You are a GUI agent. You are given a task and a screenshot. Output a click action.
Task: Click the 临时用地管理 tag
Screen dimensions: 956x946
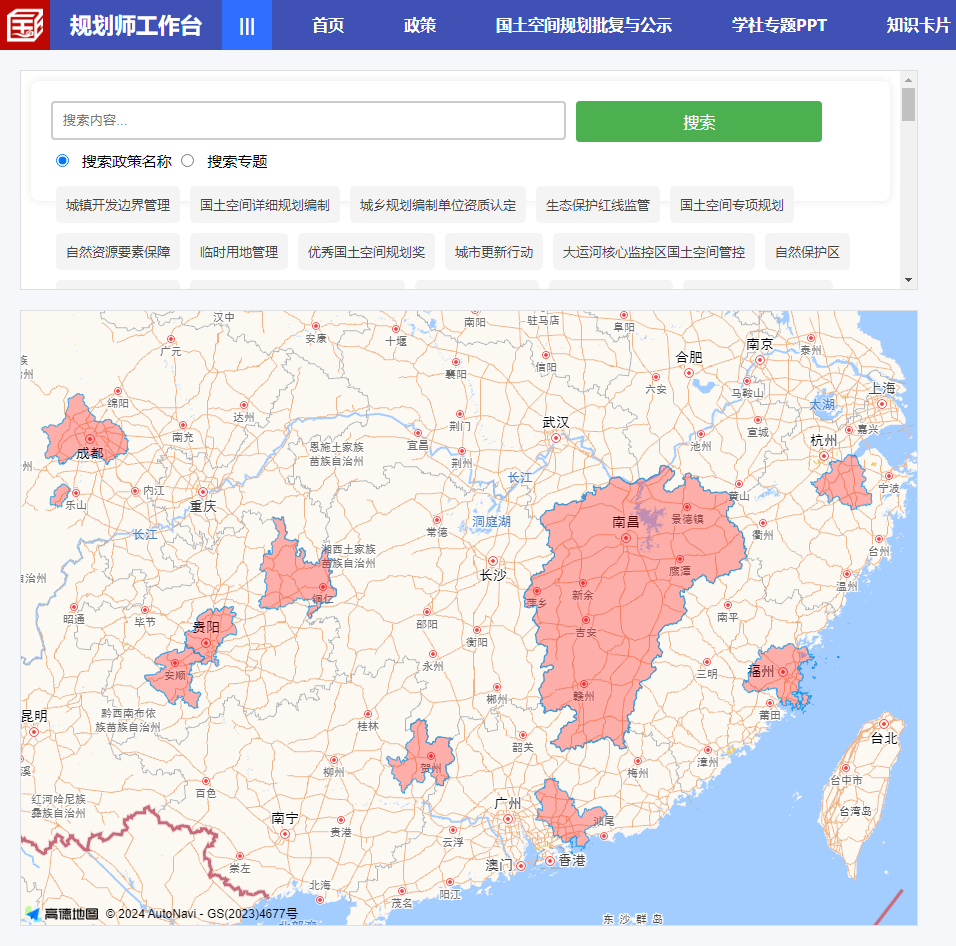click(x=239, y=252)
